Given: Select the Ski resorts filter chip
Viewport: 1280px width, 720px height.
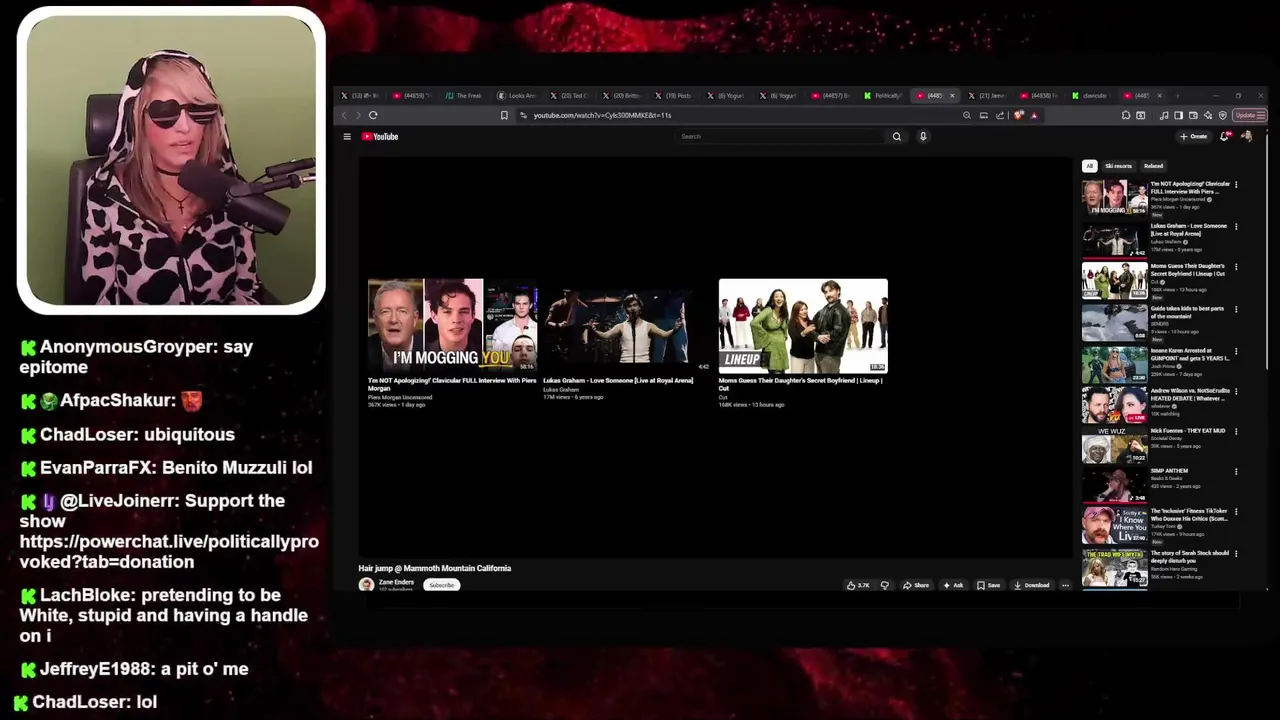Looking at the screenshot, I should (1118, 166).
